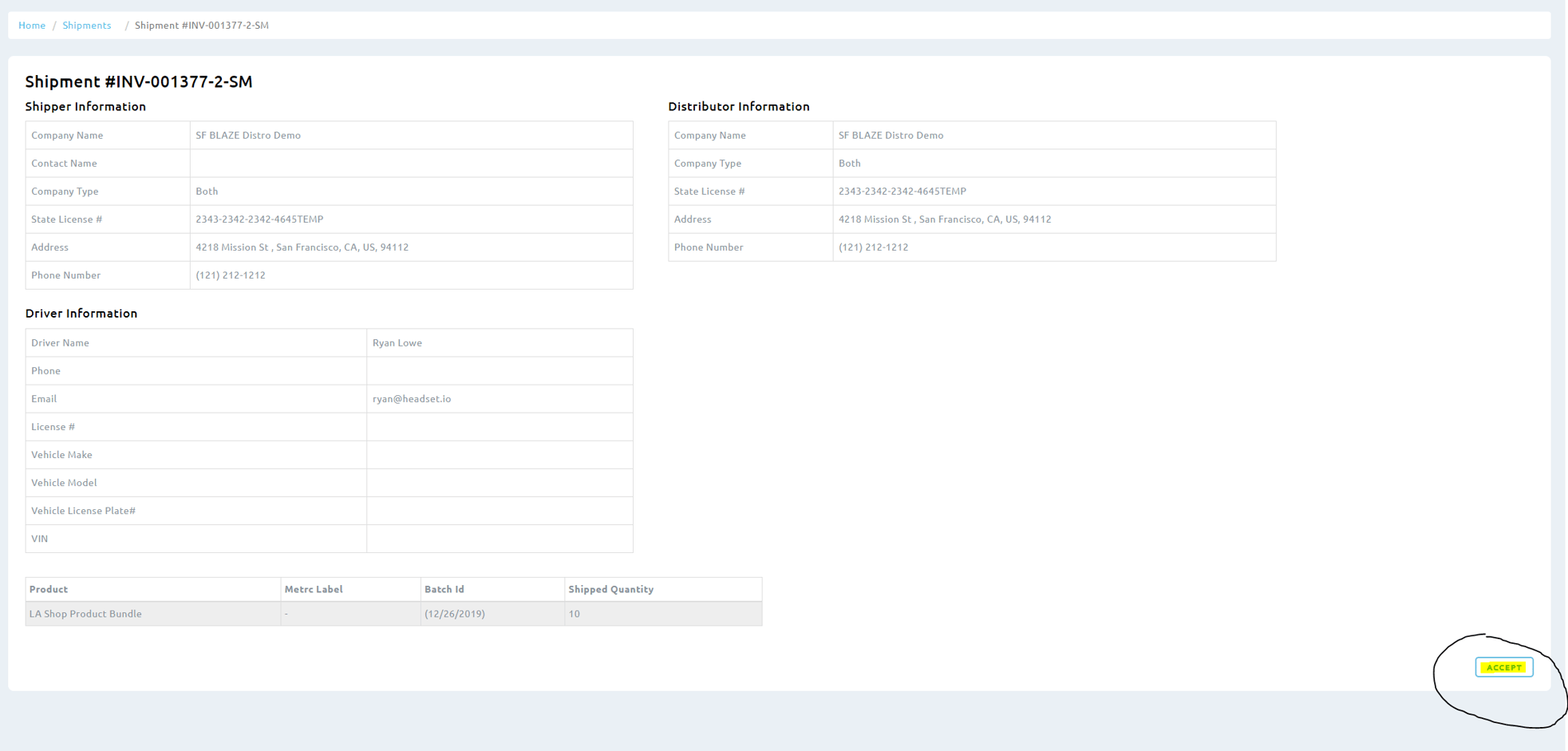The width and height of the screenshot is (1568, 751).
Task: Click the shipped quantity value 10
Action: (575, 614)
